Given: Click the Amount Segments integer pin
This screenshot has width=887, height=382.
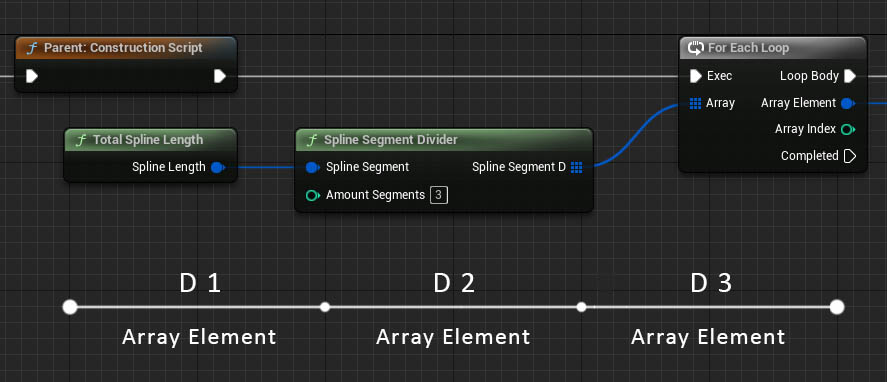Looking at the screenshot, I should pos(313,195).
